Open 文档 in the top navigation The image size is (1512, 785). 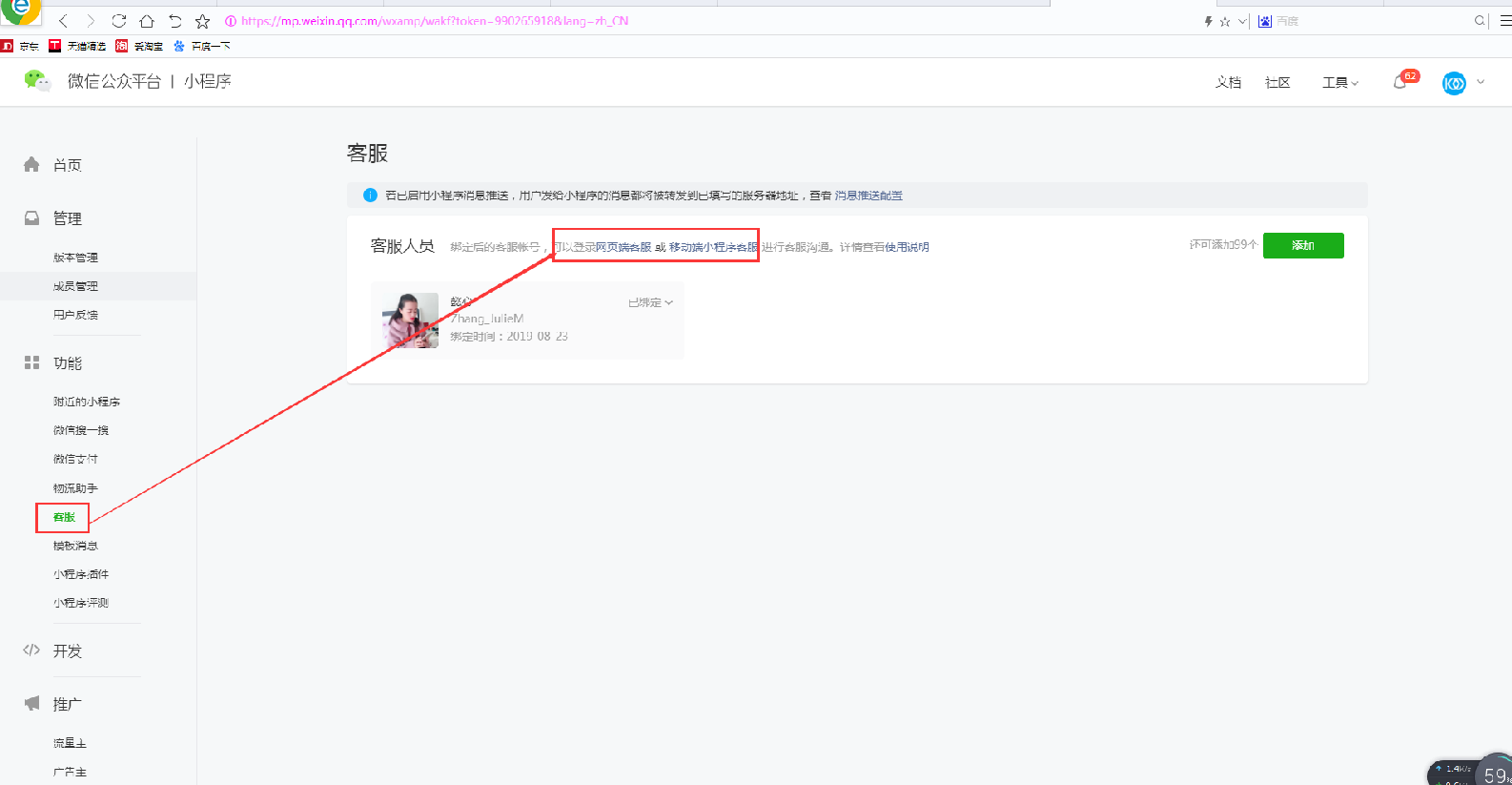(x=1228, y=83)
